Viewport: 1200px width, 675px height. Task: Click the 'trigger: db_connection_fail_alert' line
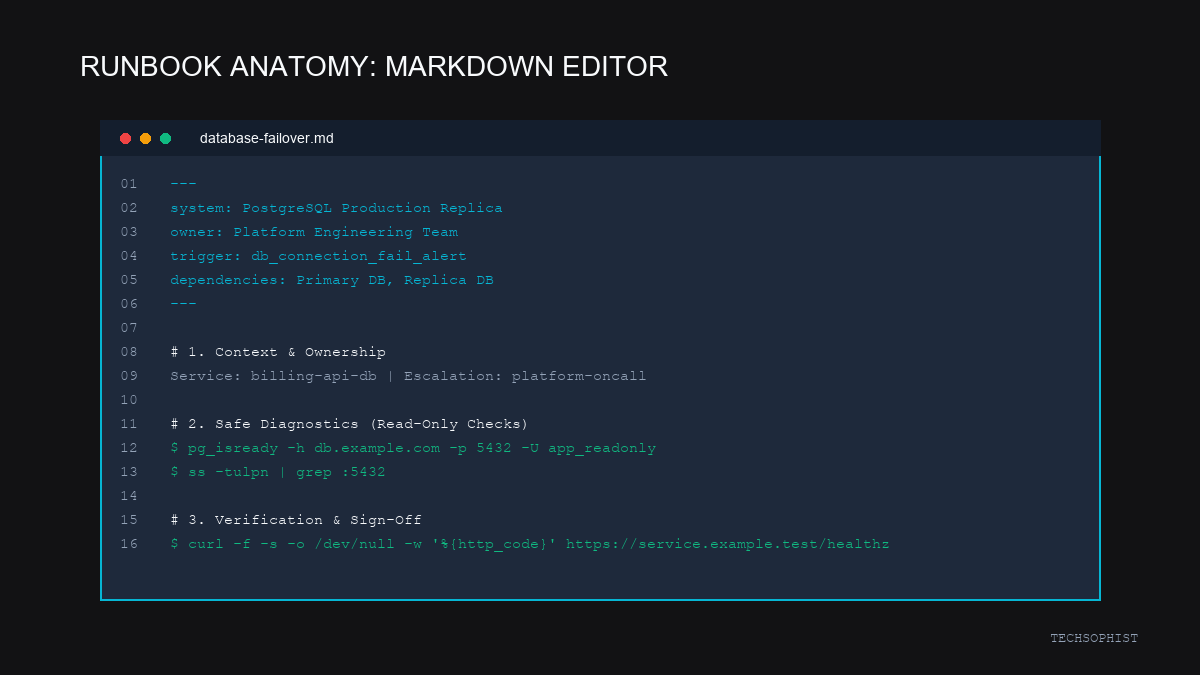click(318, 256)
